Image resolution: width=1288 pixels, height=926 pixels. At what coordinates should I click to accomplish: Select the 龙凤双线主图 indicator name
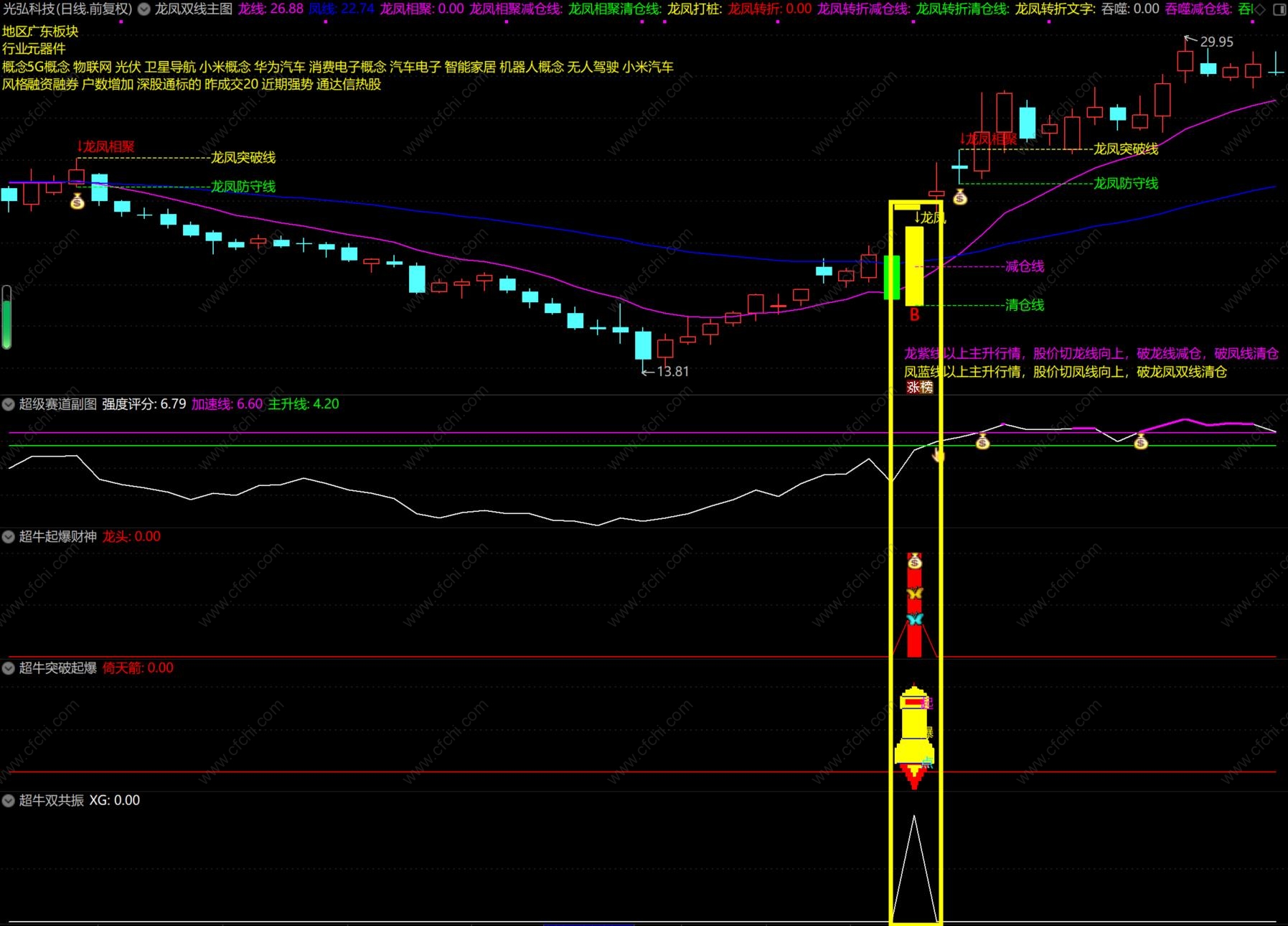pos(194,9)
